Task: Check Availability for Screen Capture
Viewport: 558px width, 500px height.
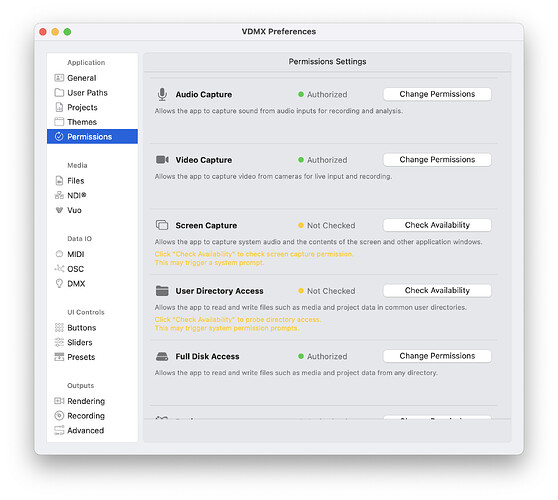Action: pos(437,225)
